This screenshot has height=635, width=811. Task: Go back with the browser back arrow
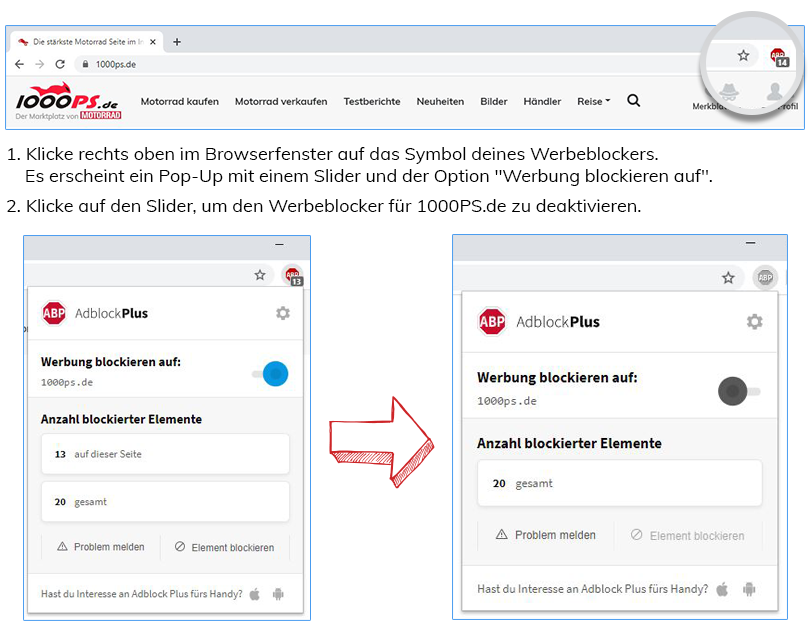pyautogui.click(x=19, y=64)
